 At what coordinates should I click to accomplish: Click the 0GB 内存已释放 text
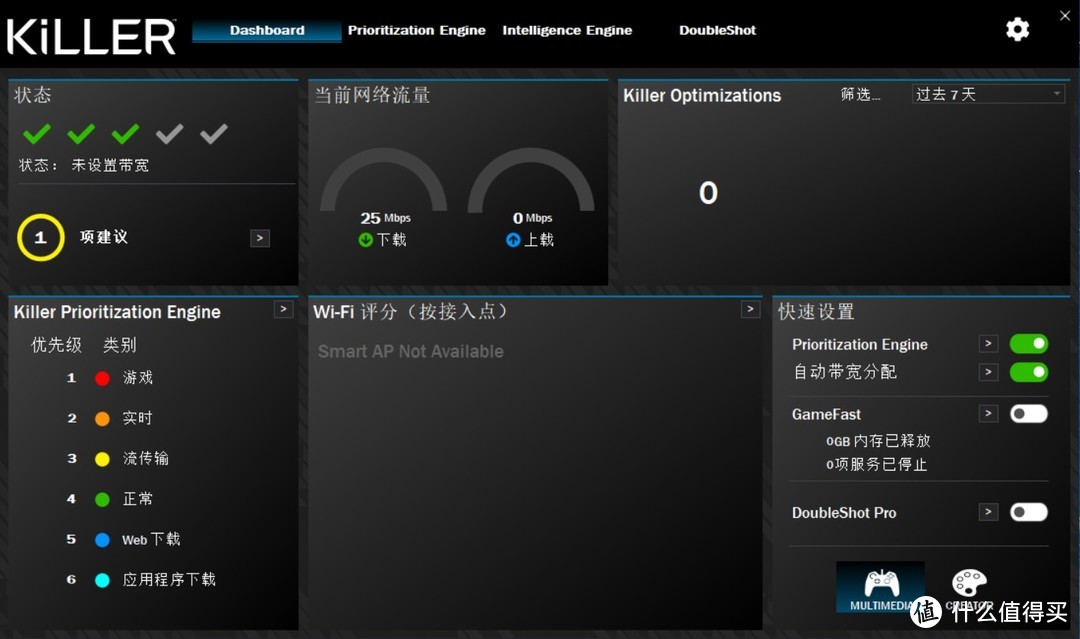(878, 441)
